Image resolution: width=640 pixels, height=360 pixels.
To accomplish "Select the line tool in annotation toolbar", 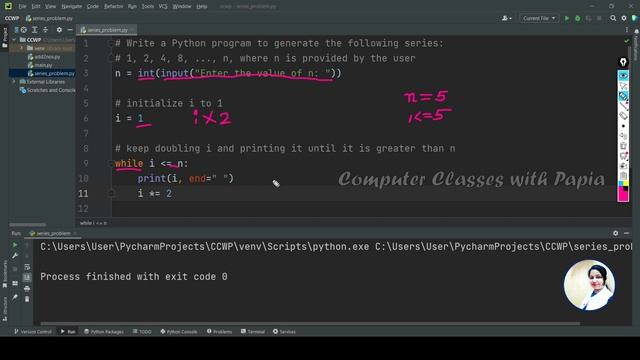I will (x=623, y=106).
